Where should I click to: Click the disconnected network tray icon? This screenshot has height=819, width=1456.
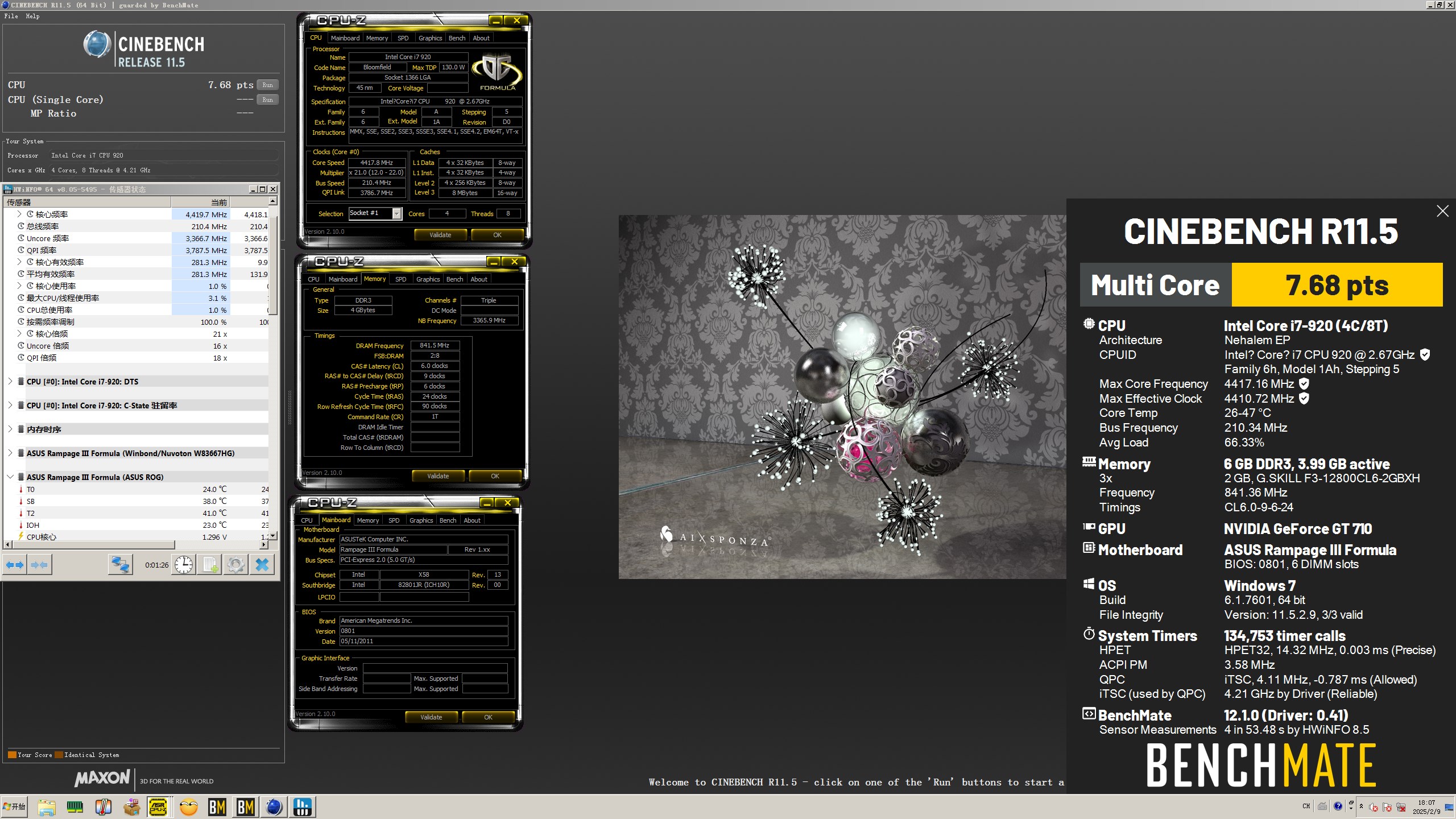point(1401,807)
